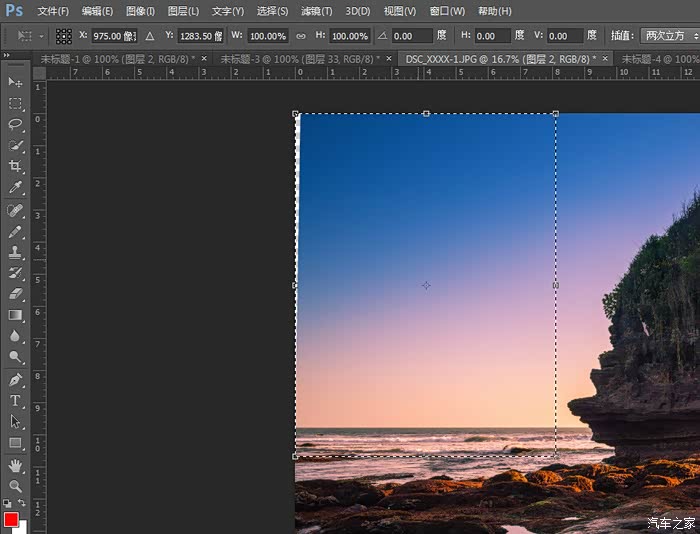Screen dimensions: 700x534
Task: Open the 滤镜(T) menu
Action: (317, 11)
